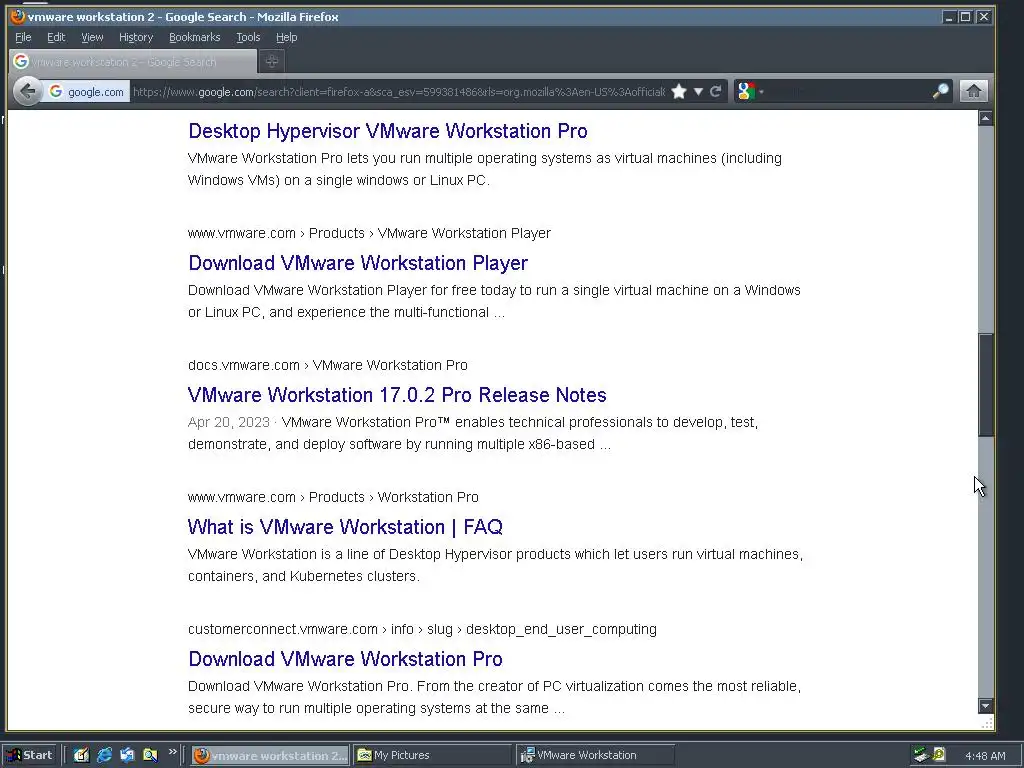Open Internet Explorer from quick launch
The image size is (1024, 768).
[x=104, y=755]
